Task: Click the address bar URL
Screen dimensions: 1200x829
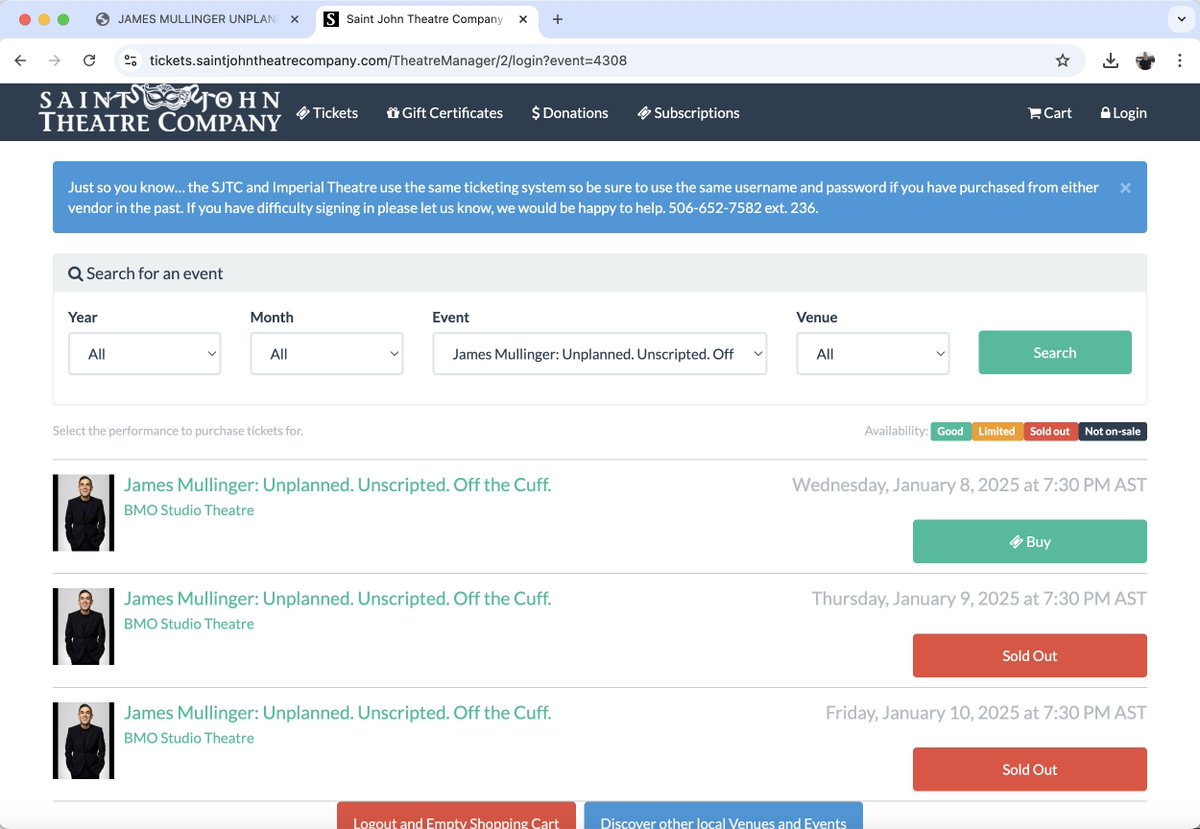Action: tap(388, 60)
